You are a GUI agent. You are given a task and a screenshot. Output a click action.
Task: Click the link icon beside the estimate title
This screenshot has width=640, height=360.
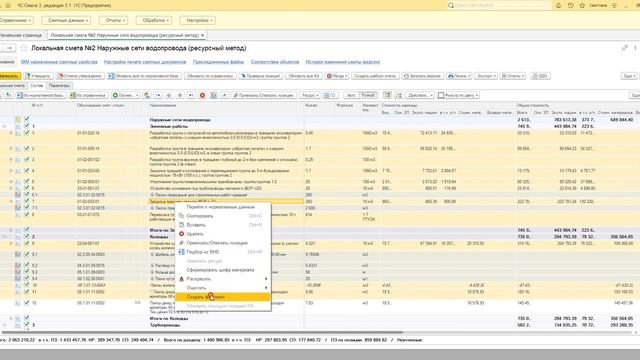pyautogui.click(x=624, y=48)
